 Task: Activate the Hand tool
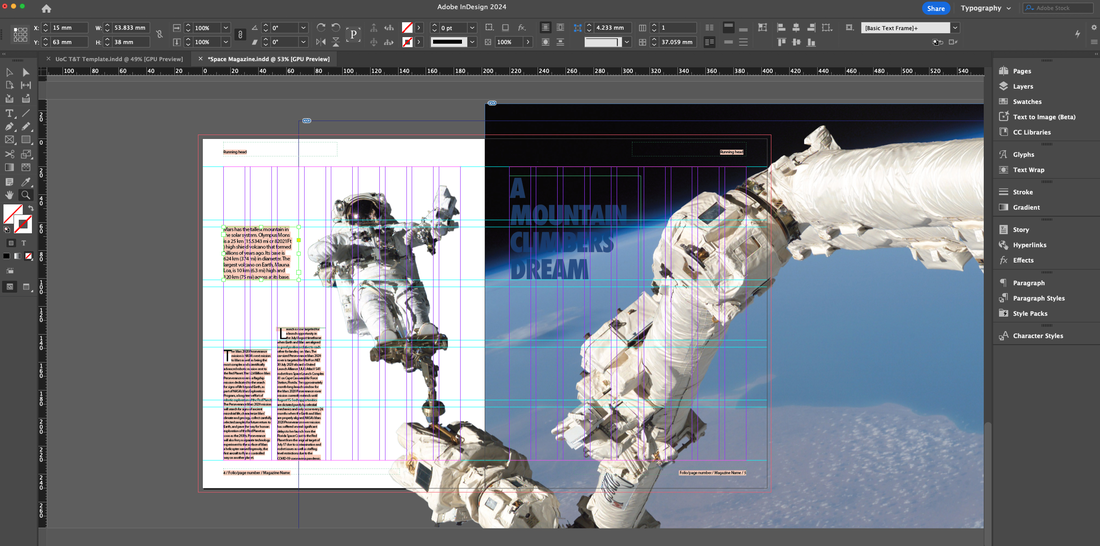click(10, 195)
